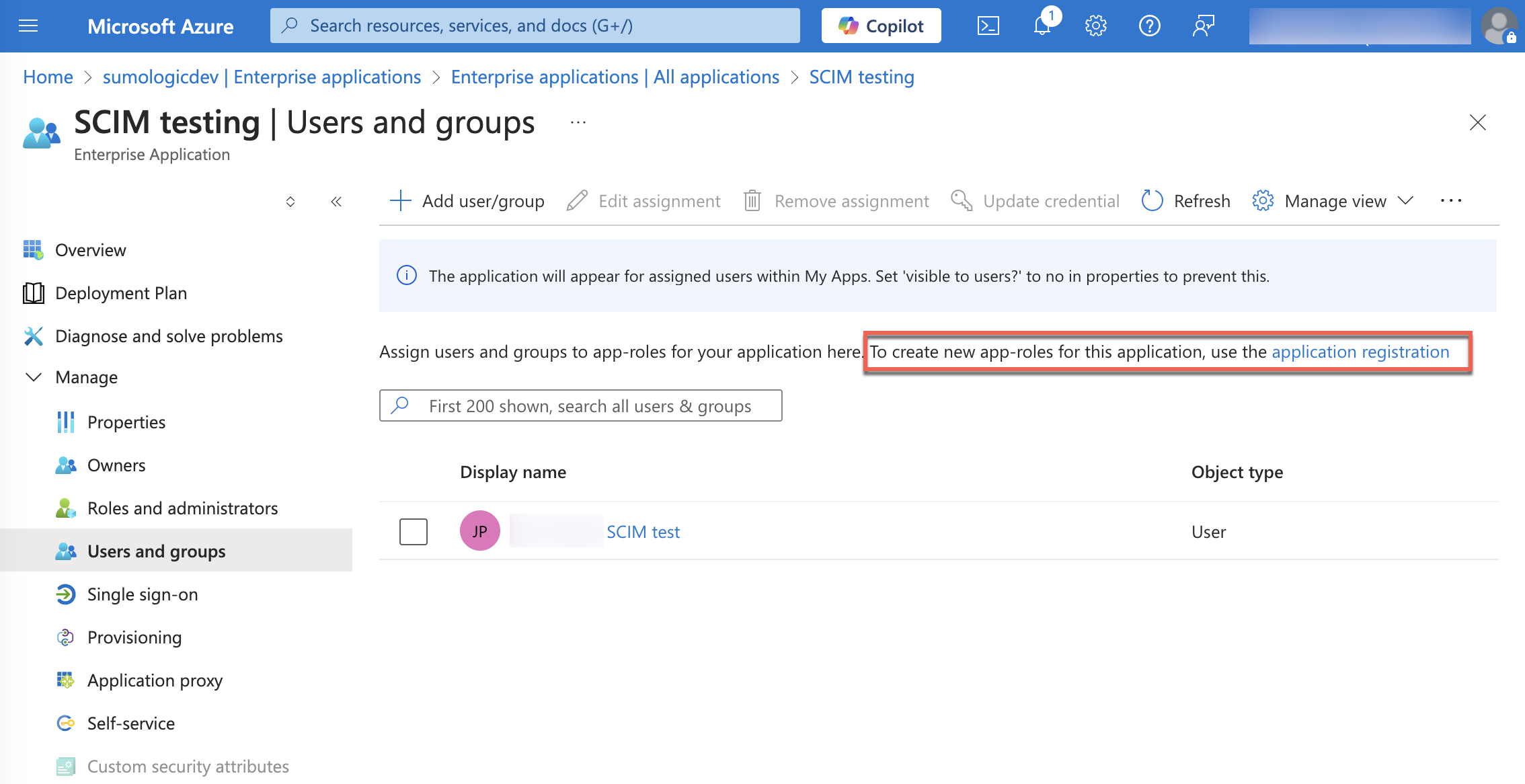The width and height of the screenshot is (1525, 784).
Task: Collapse the Manage section chevron
Action: 33,377
